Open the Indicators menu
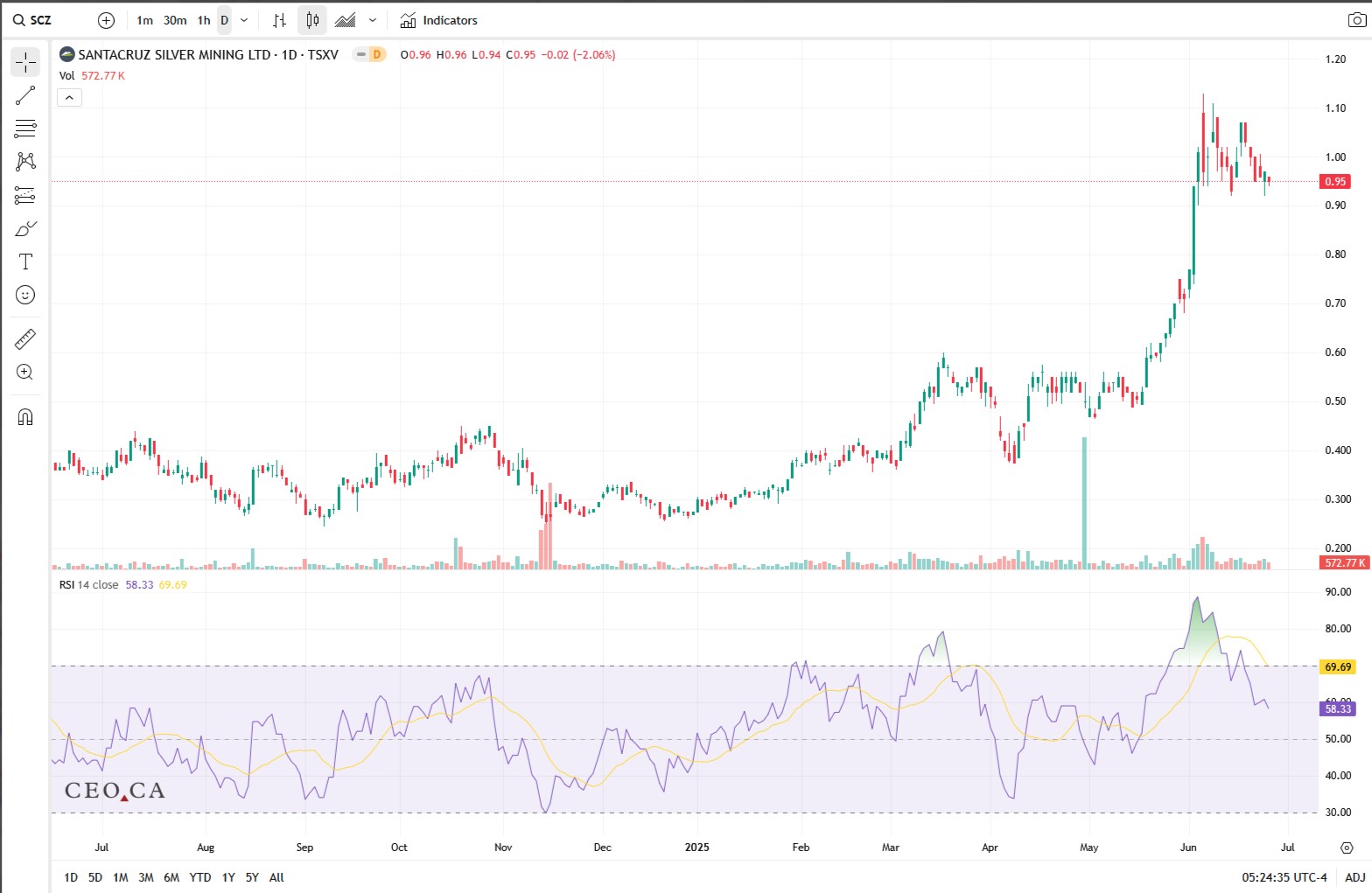1372x893 pixels. point(439,20)
